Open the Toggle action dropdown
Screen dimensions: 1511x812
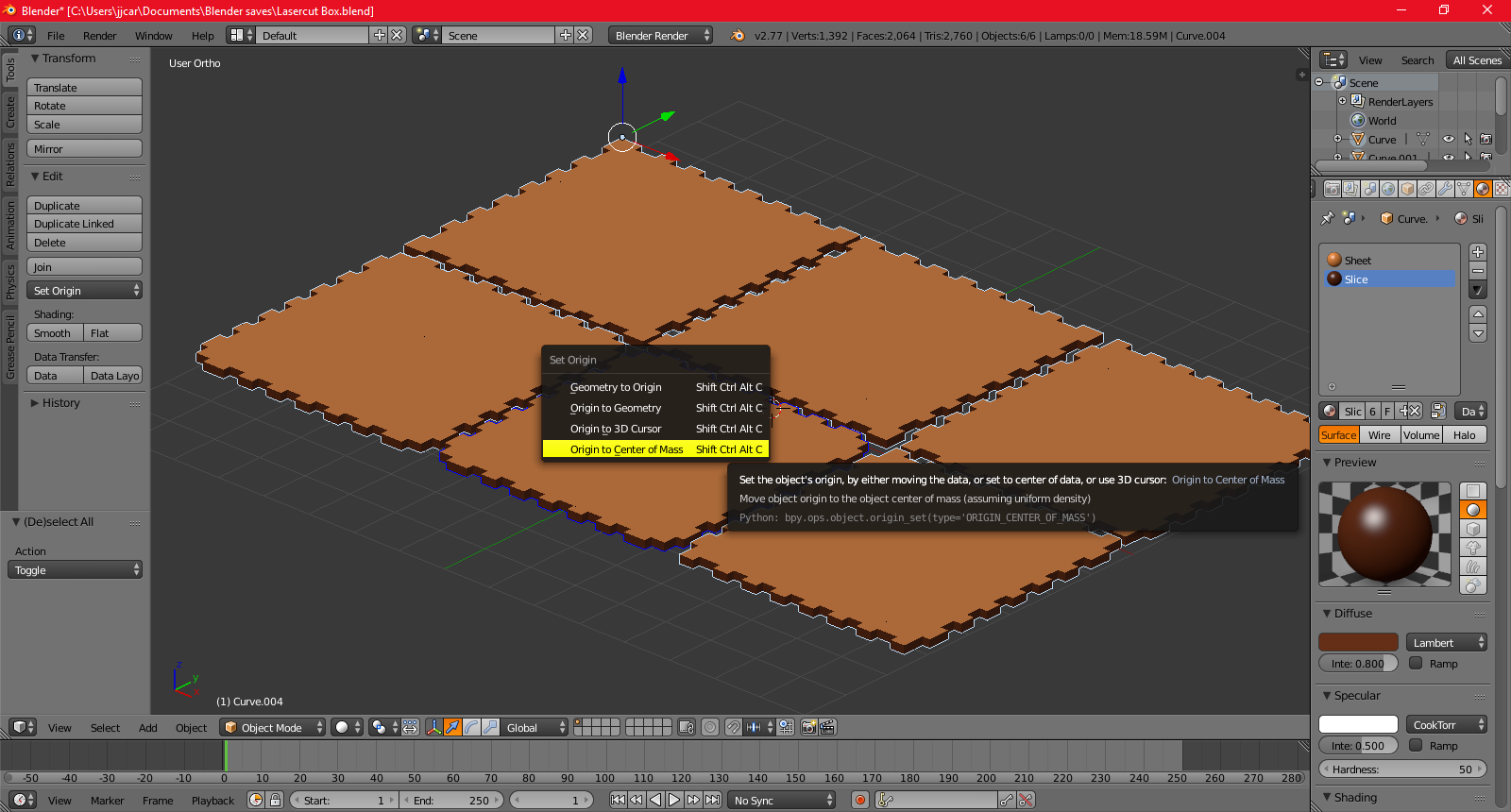75,570
